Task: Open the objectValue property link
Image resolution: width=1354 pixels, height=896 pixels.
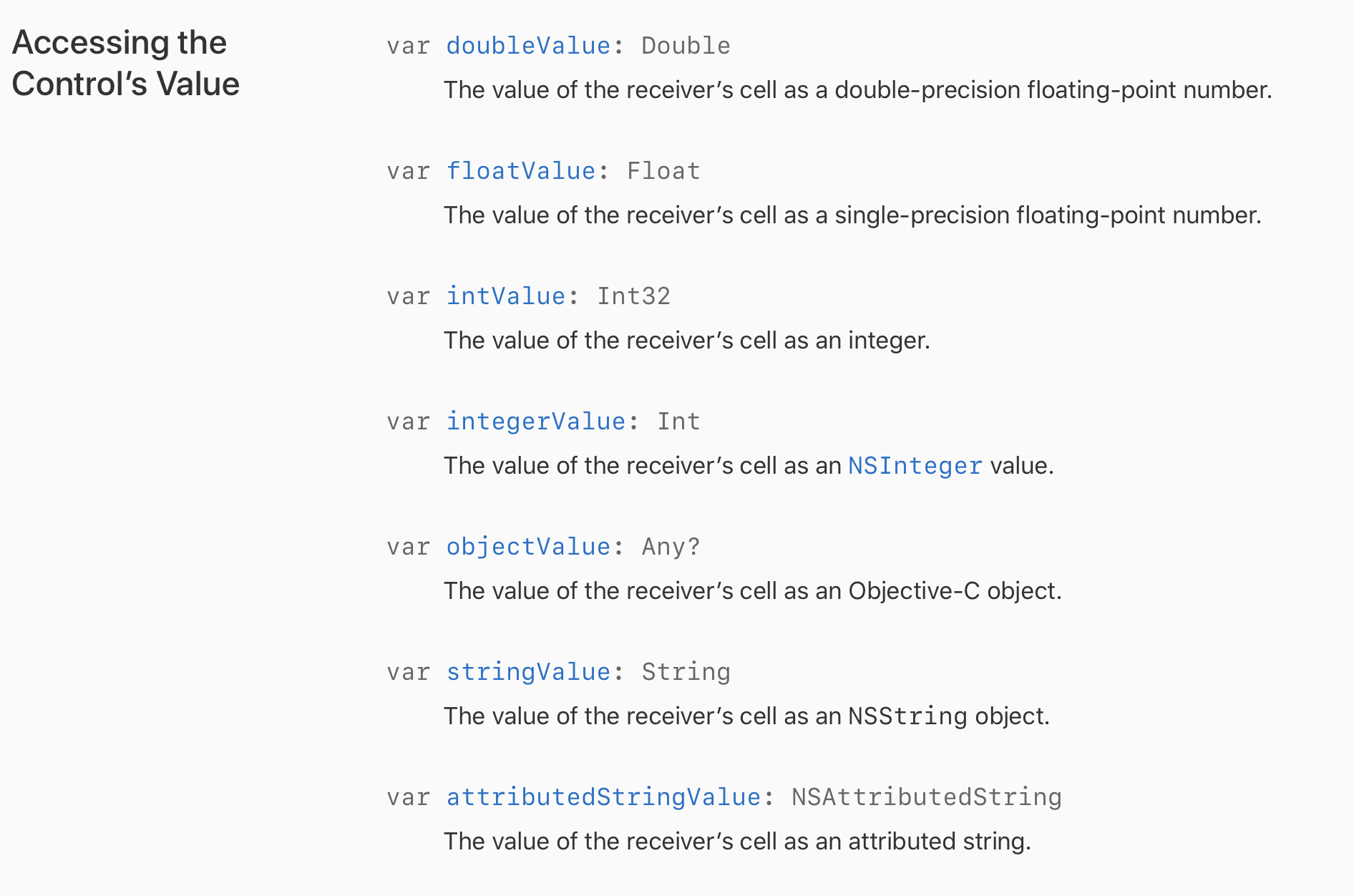Action: point(528,547)
